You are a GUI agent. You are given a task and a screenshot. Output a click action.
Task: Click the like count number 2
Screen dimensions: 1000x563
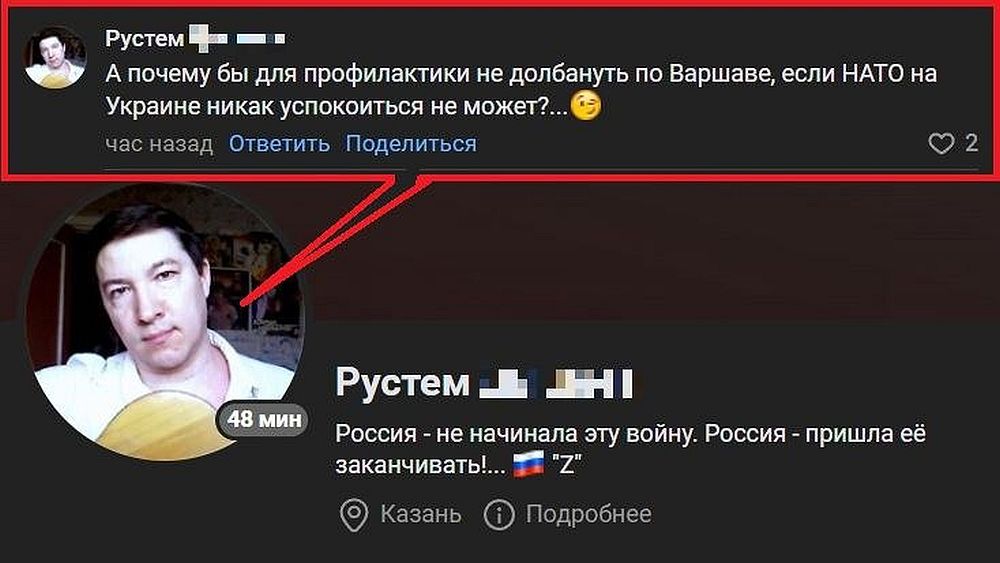(x=971, y=143)
